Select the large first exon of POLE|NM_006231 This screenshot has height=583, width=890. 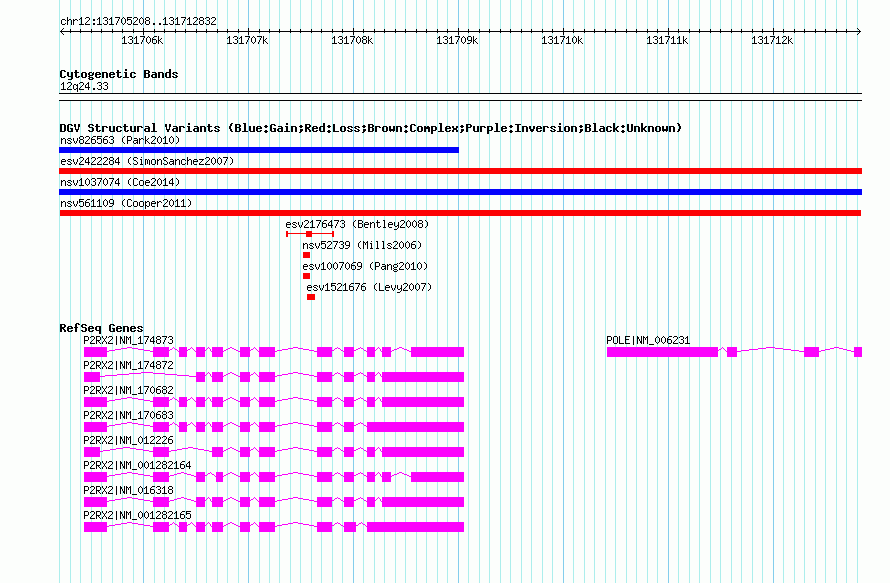coord(662,352)
